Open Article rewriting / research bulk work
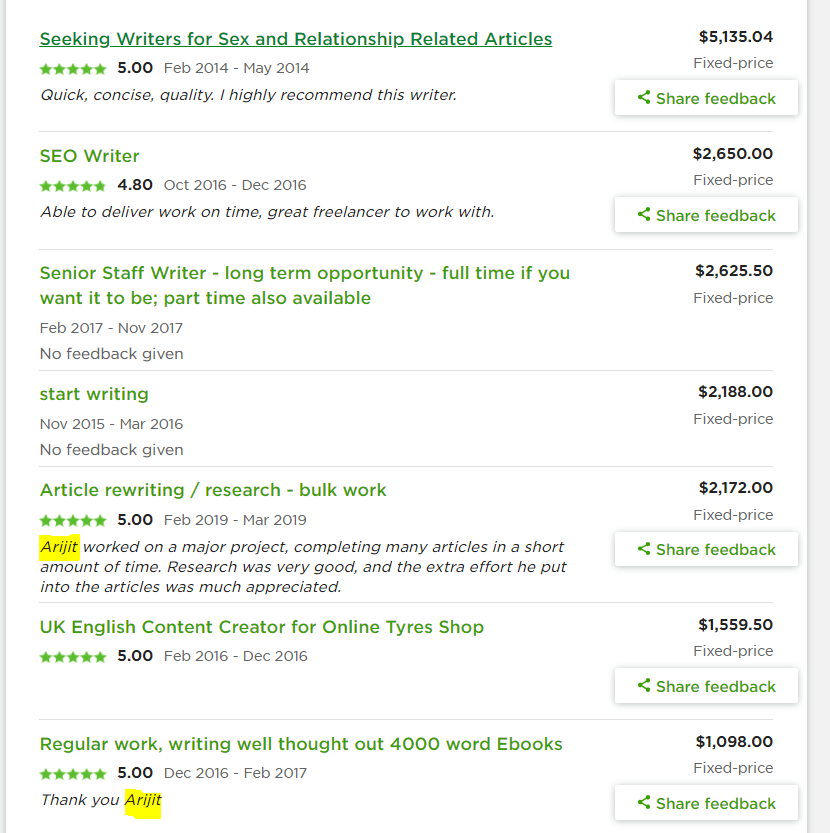This screenshot has width=830, height=833. 213,490
